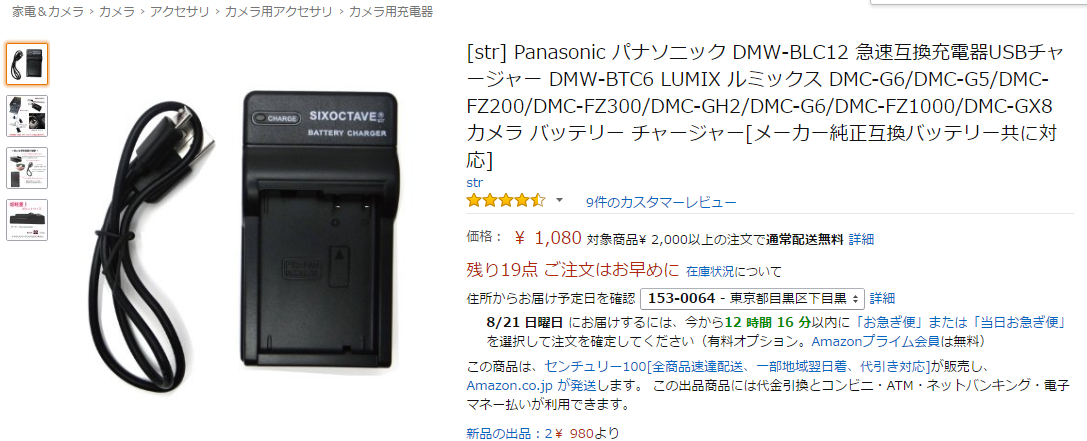Open the 当日お急ぎ便 link
Screen dimensions: 1087x441
(x=1018, y=322)
